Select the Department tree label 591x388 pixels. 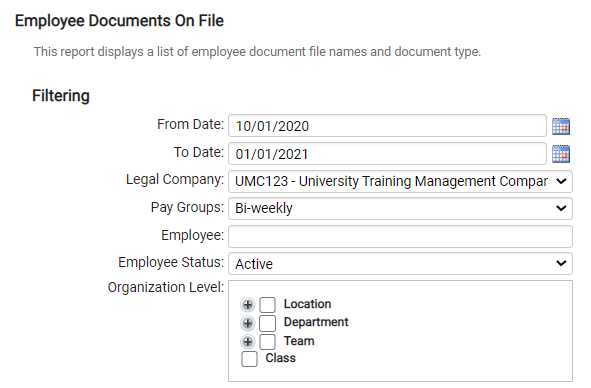(x=316, y=322)
